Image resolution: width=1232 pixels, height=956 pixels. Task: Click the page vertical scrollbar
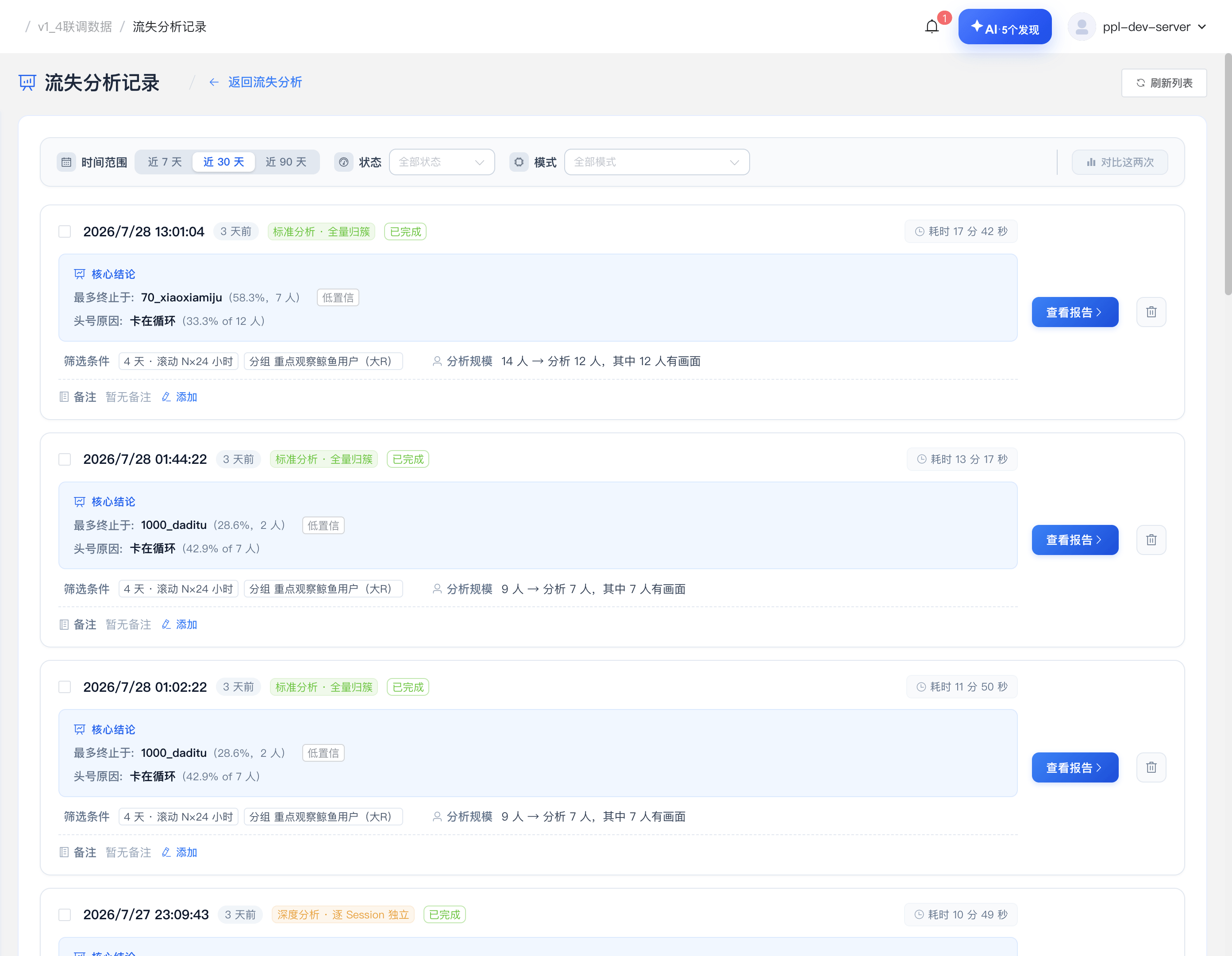point(1228,174)
